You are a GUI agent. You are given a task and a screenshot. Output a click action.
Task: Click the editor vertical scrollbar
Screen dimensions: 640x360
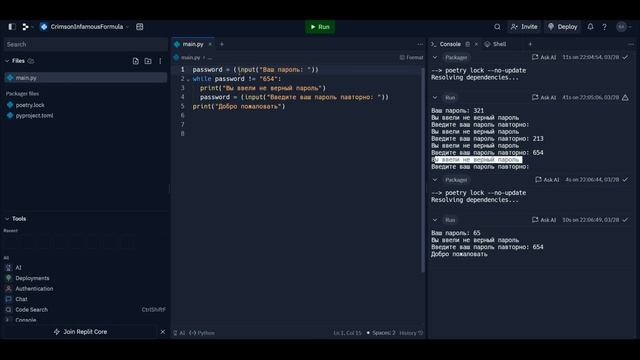tap(422, 170)
